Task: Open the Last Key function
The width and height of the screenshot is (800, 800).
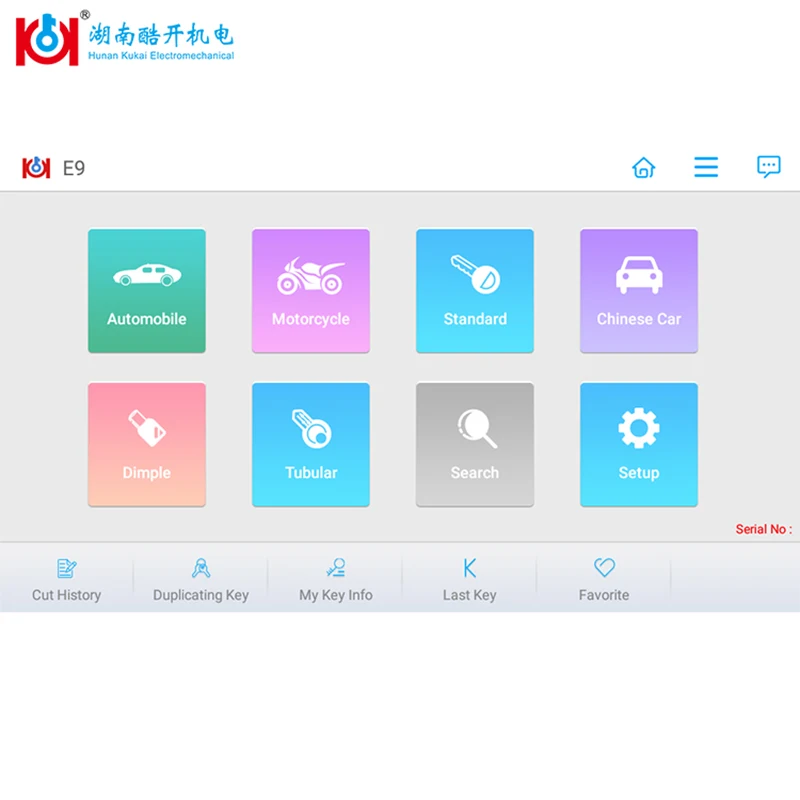Action: 470,580
